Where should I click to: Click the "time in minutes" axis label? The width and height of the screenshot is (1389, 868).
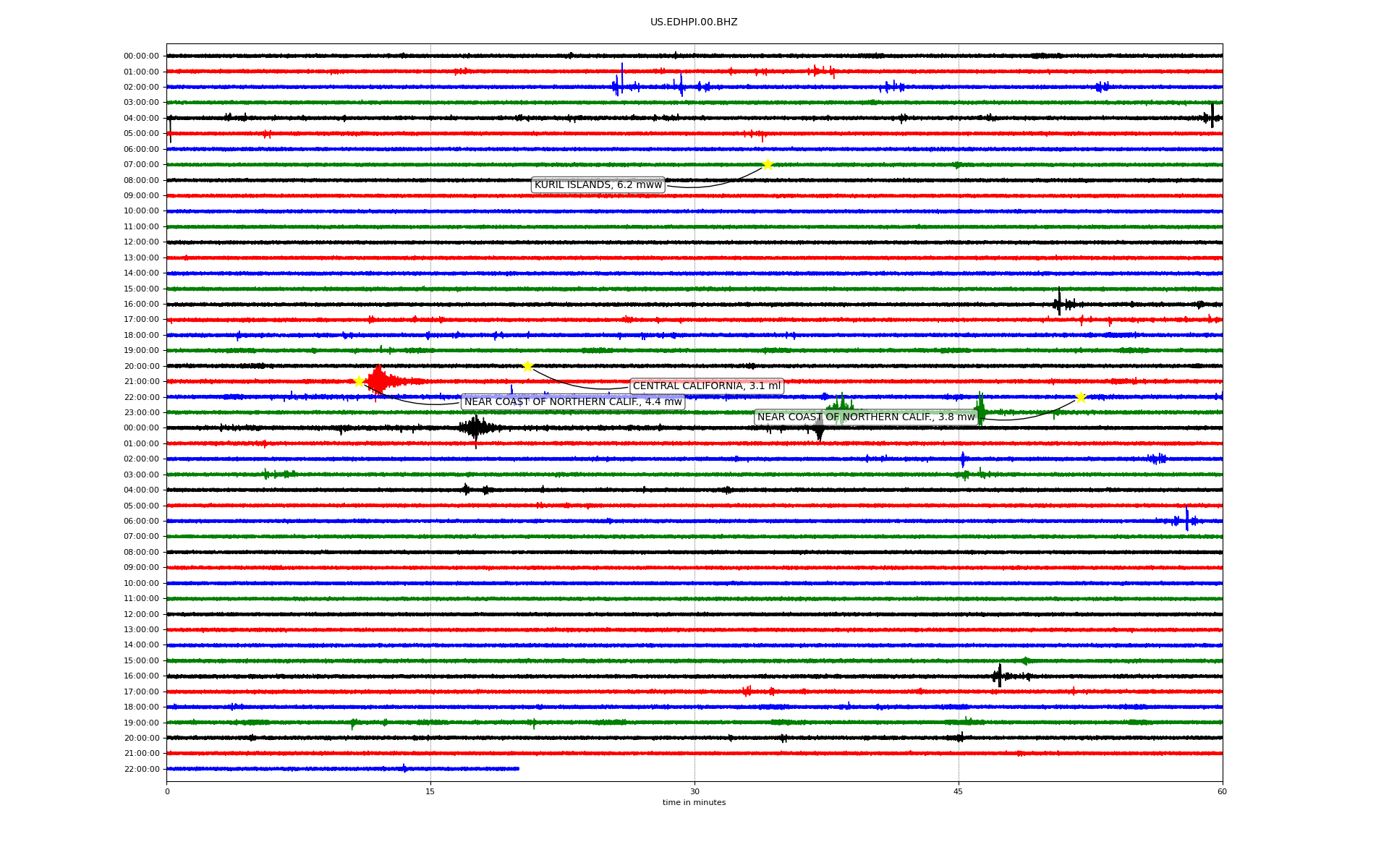694,803
